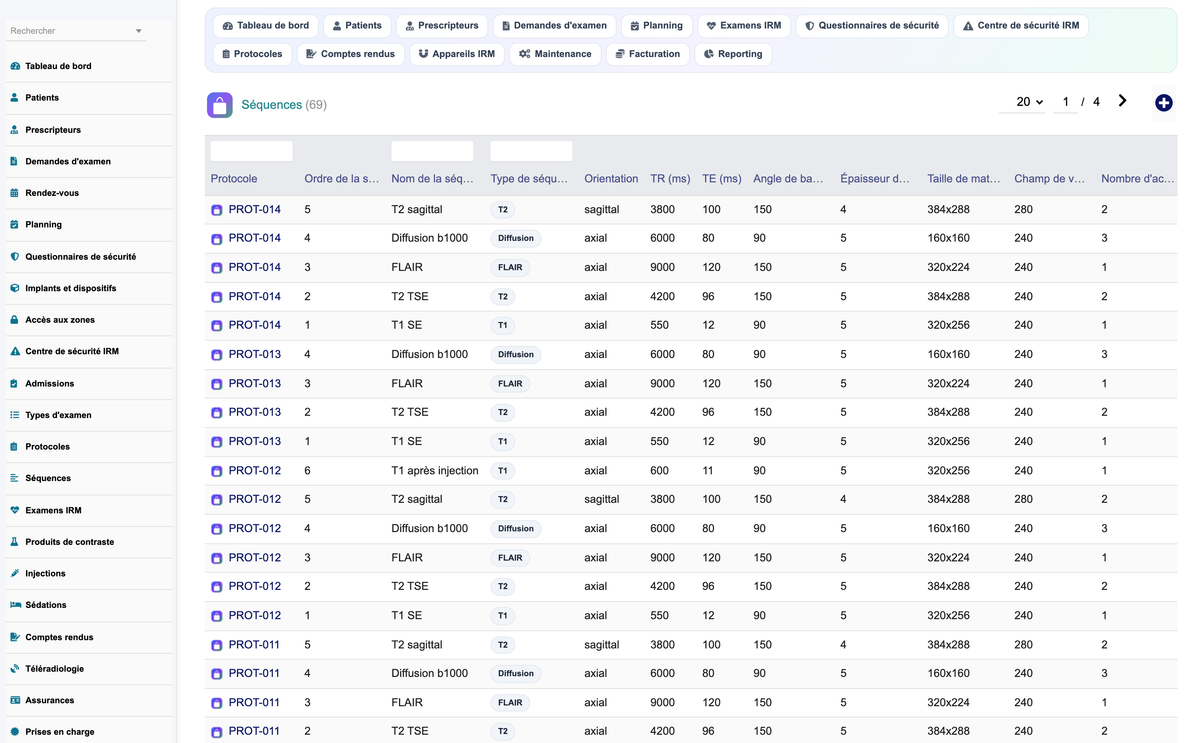Sort by Protocole column header
Viewport: 1200px width, 743px height.
(234, 179)
